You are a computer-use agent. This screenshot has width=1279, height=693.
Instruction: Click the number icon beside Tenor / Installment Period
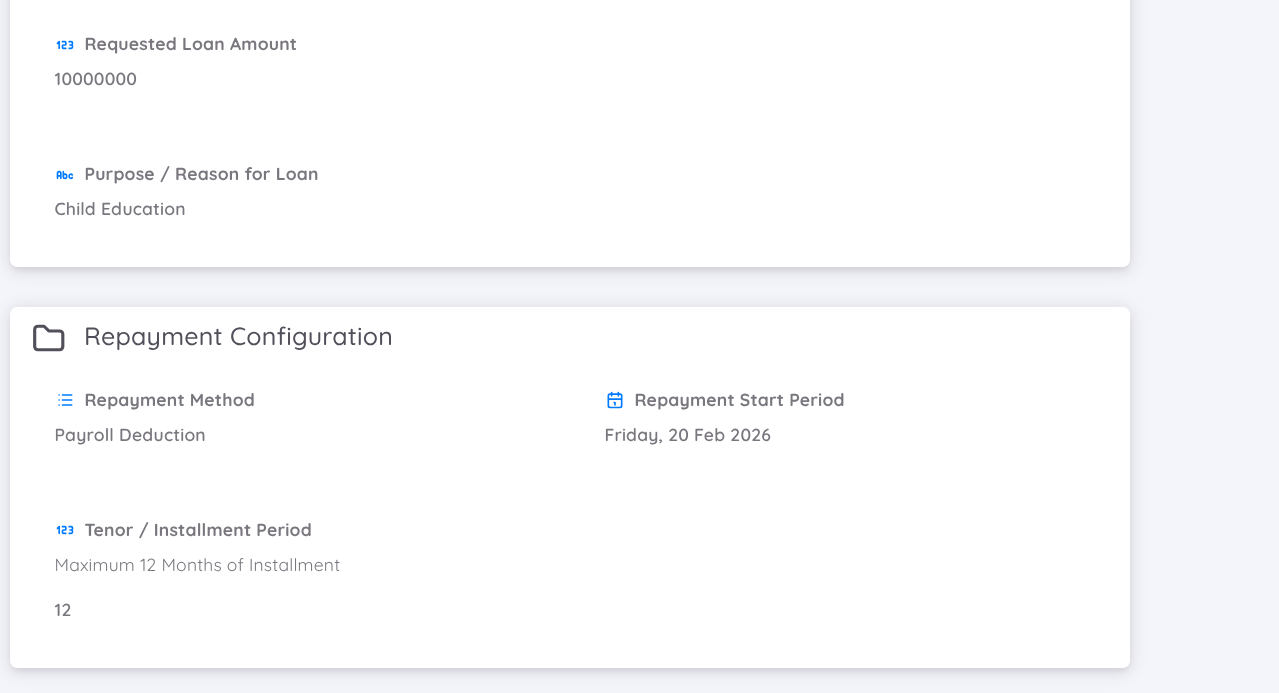pos(65,530)
